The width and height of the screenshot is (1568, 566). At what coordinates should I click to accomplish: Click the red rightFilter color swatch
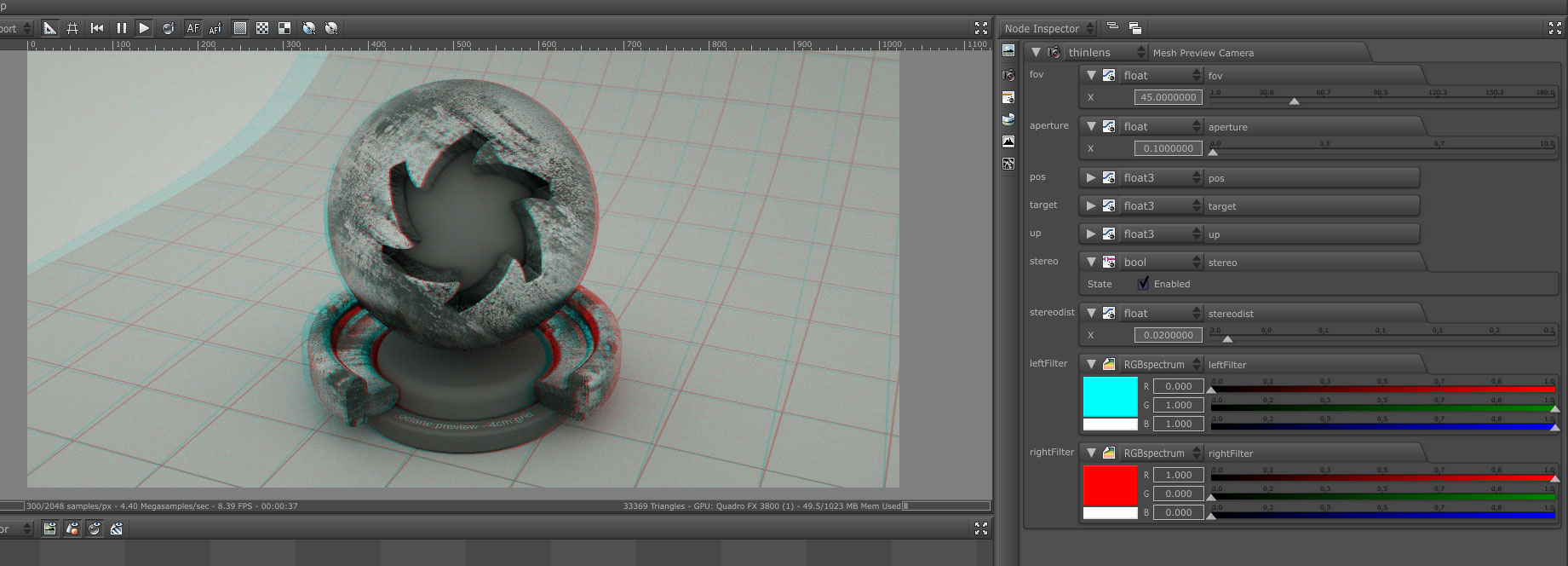[1110, 486]
